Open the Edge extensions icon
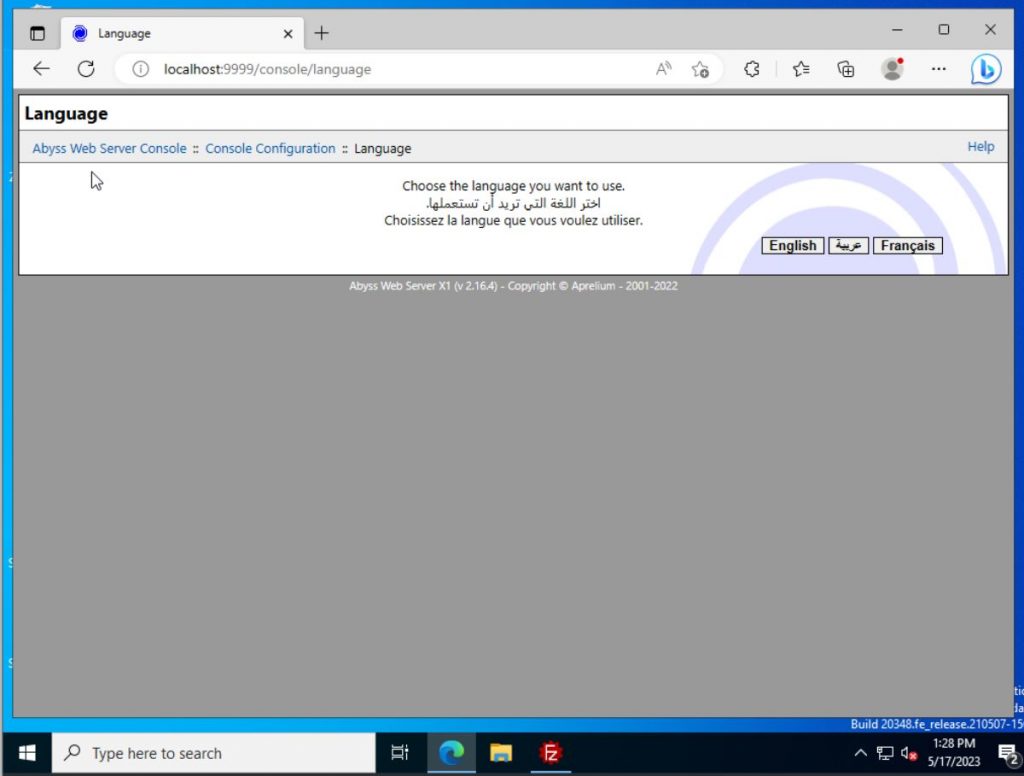Viewport: 1024px width, 776px height. (x=751, y=69)
